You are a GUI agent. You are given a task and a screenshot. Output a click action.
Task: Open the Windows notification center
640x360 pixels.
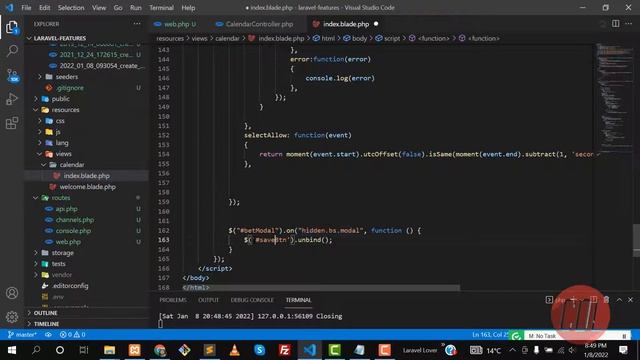(x=623, y=350)
